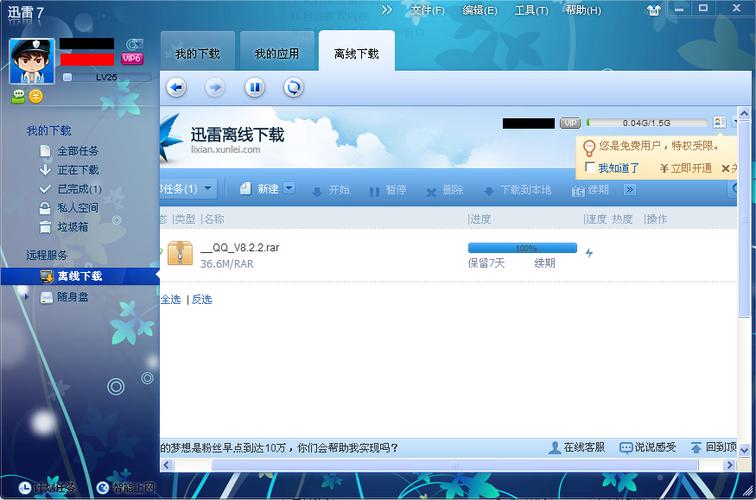Click 说说感受 feedback link

pyautogui.click(x=648, y=447)
